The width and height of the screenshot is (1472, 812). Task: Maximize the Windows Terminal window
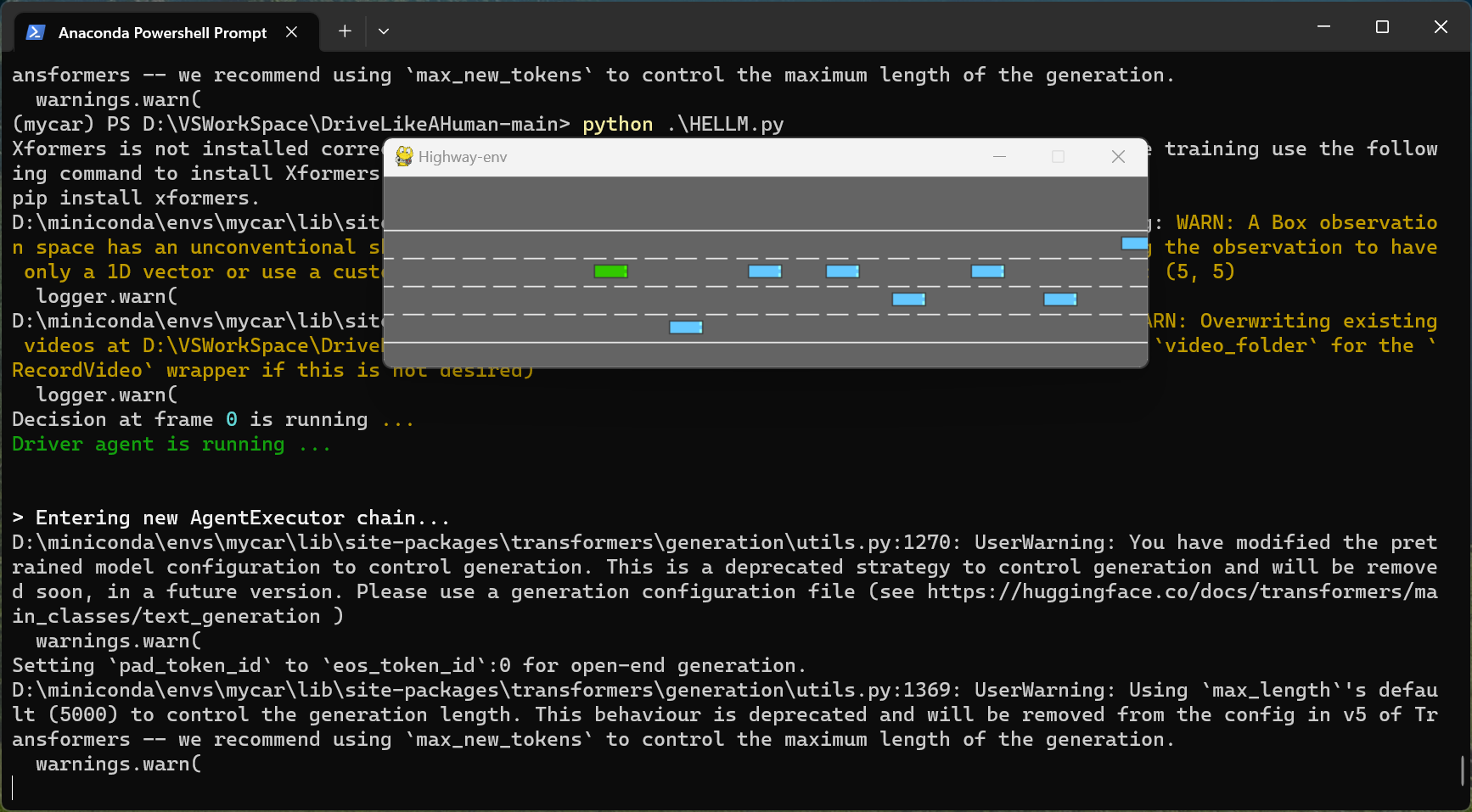1381,26
